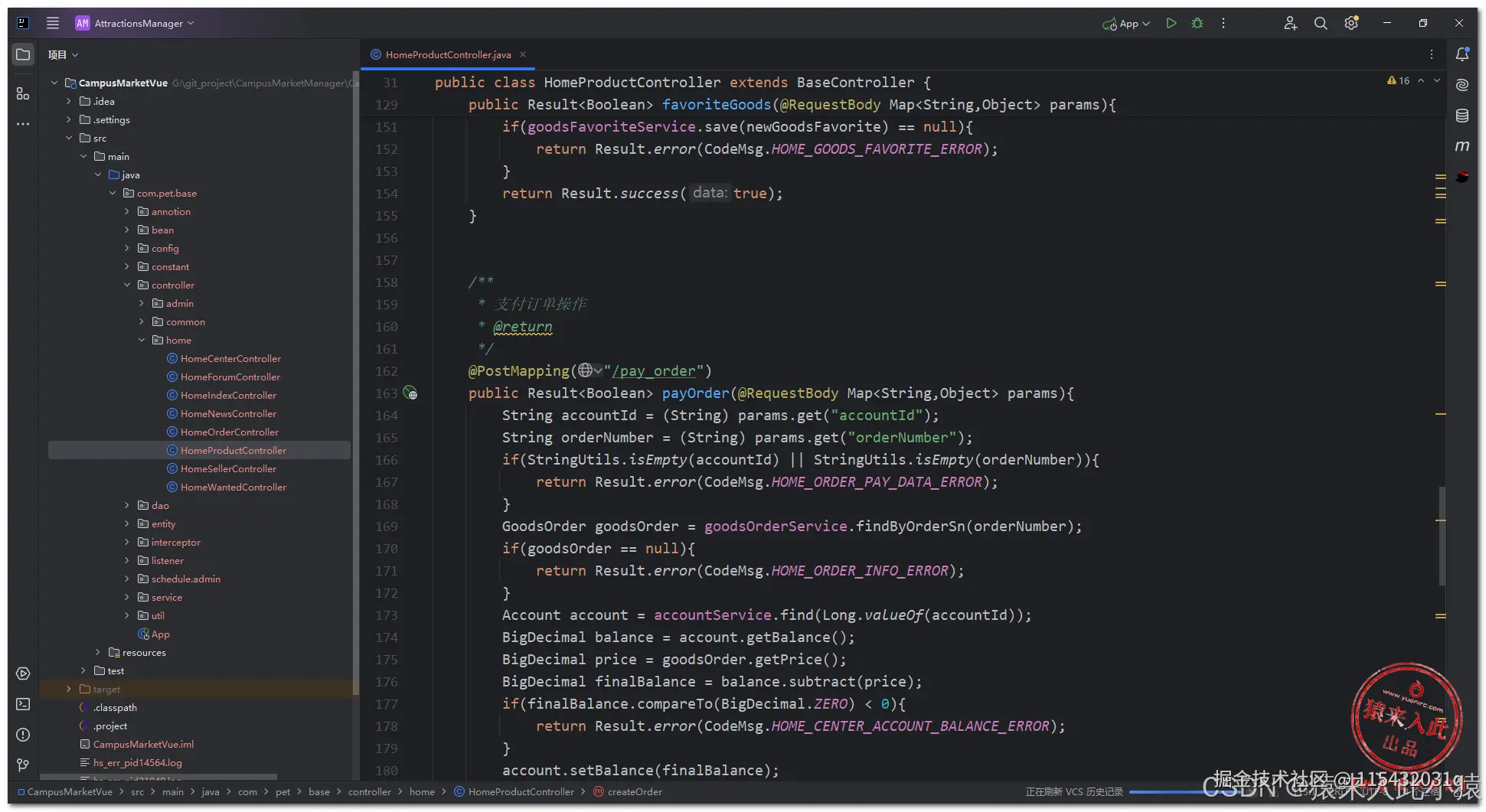This screenshot has height=812, width=1486.
Task: Open Code With Me user icon
Action: [1290, 23]
